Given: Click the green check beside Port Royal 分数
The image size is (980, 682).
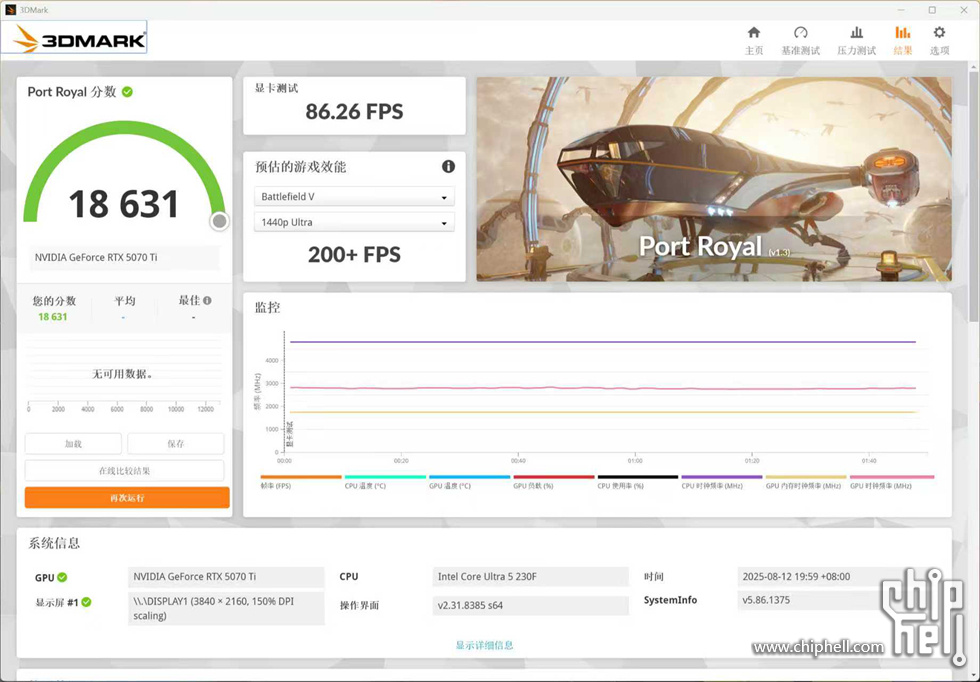Looking at the screenshot, I should (x=128, y=92).
